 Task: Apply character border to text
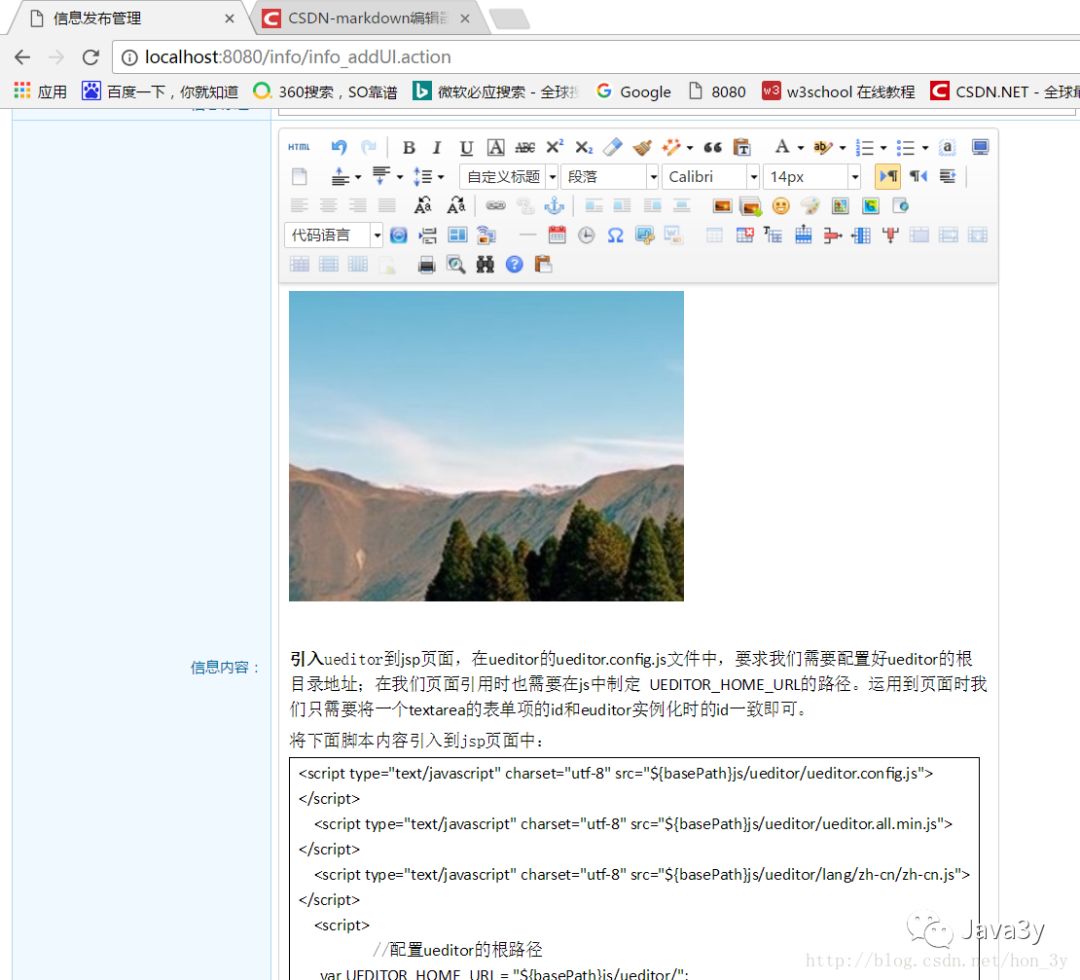(495, 147)
